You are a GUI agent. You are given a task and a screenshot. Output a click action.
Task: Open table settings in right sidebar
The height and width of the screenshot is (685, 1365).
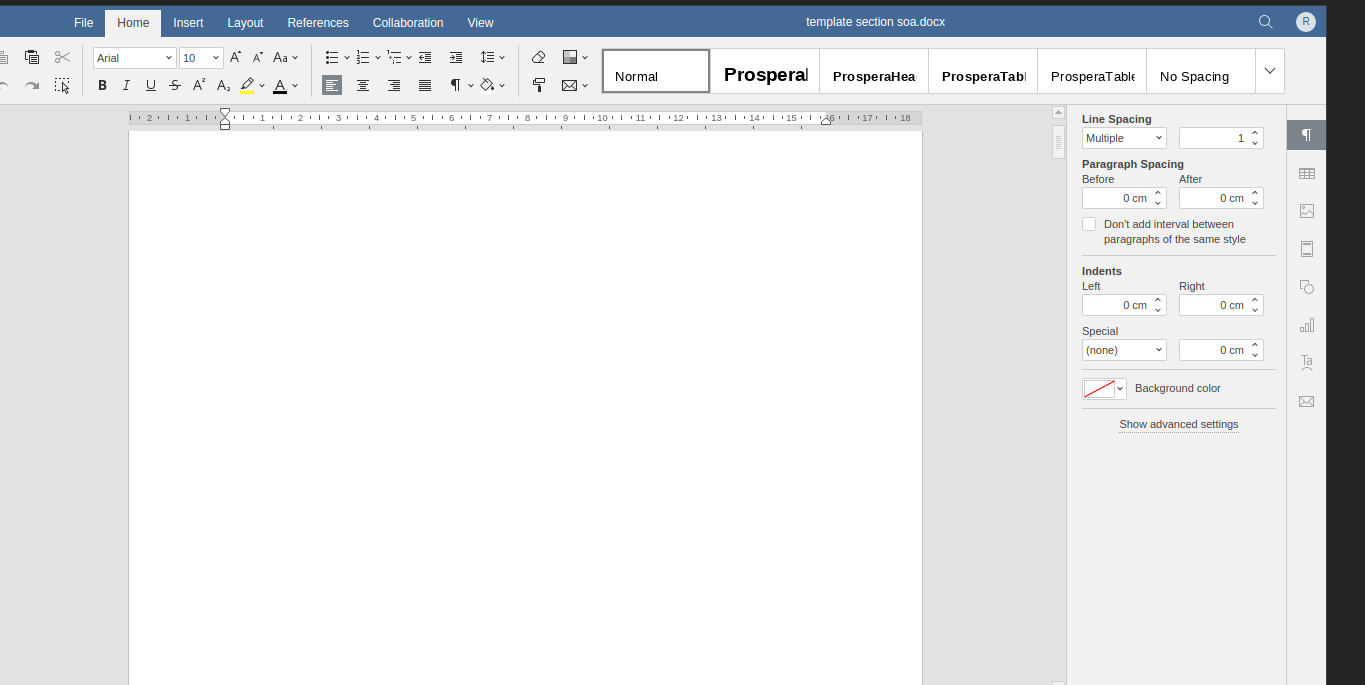pyautogui.click(x=1306, y=173)
